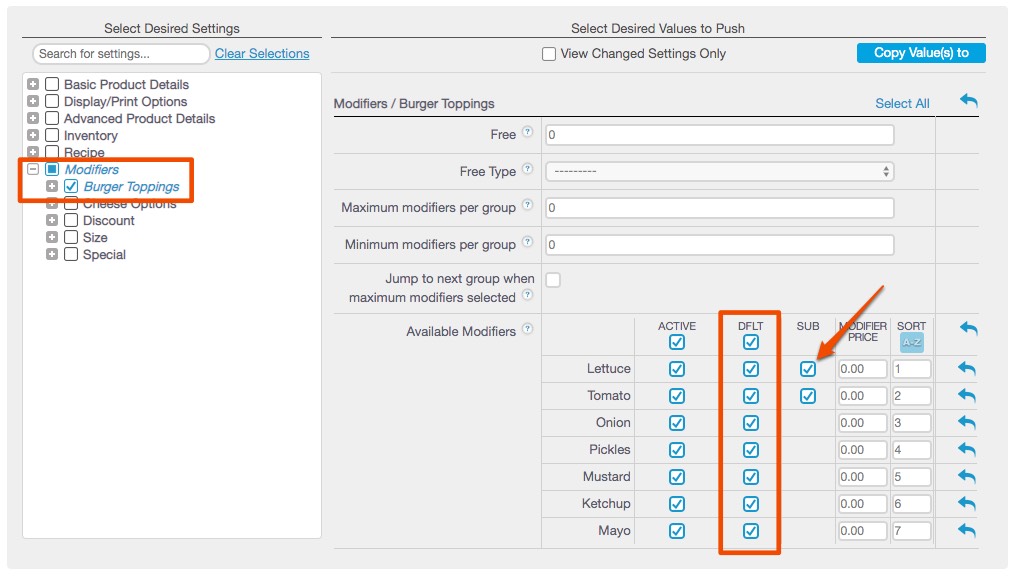This screenshot has width=1019, height=576.
Task: Open help for Available Modifiers
Action: (530, 328)
